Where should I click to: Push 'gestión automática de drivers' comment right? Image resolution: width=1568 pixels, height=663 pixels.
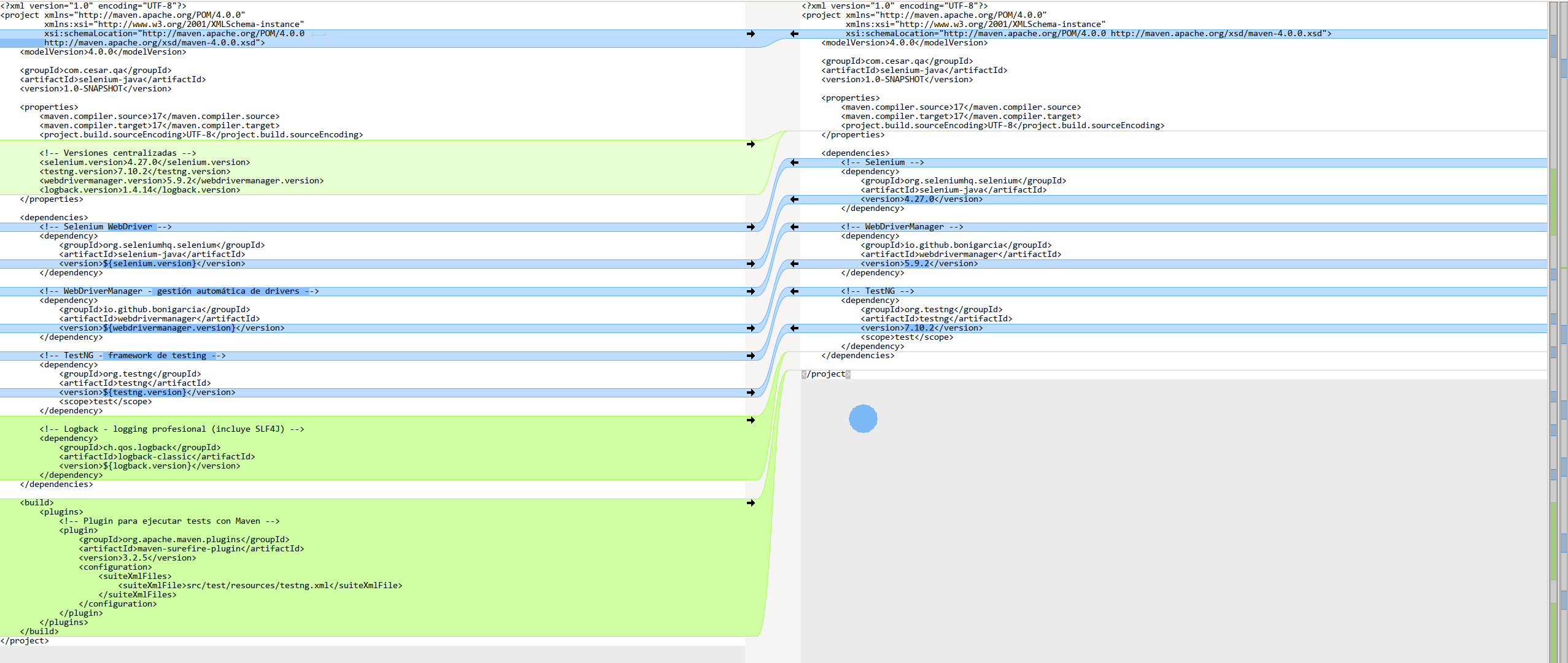click(751, 291)
